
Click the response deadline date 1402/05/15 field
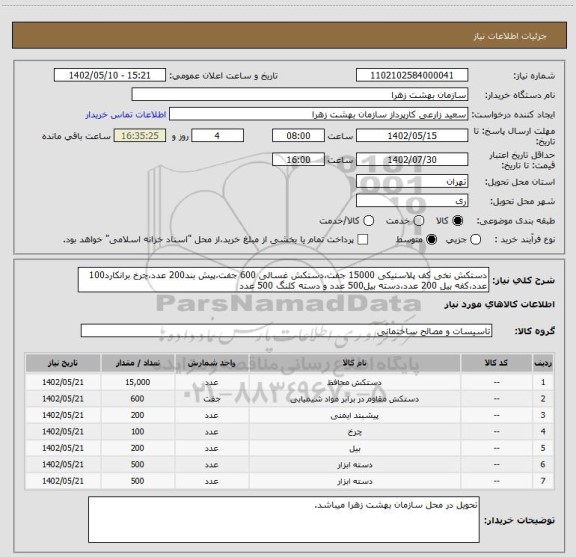[x=412, y=136]
